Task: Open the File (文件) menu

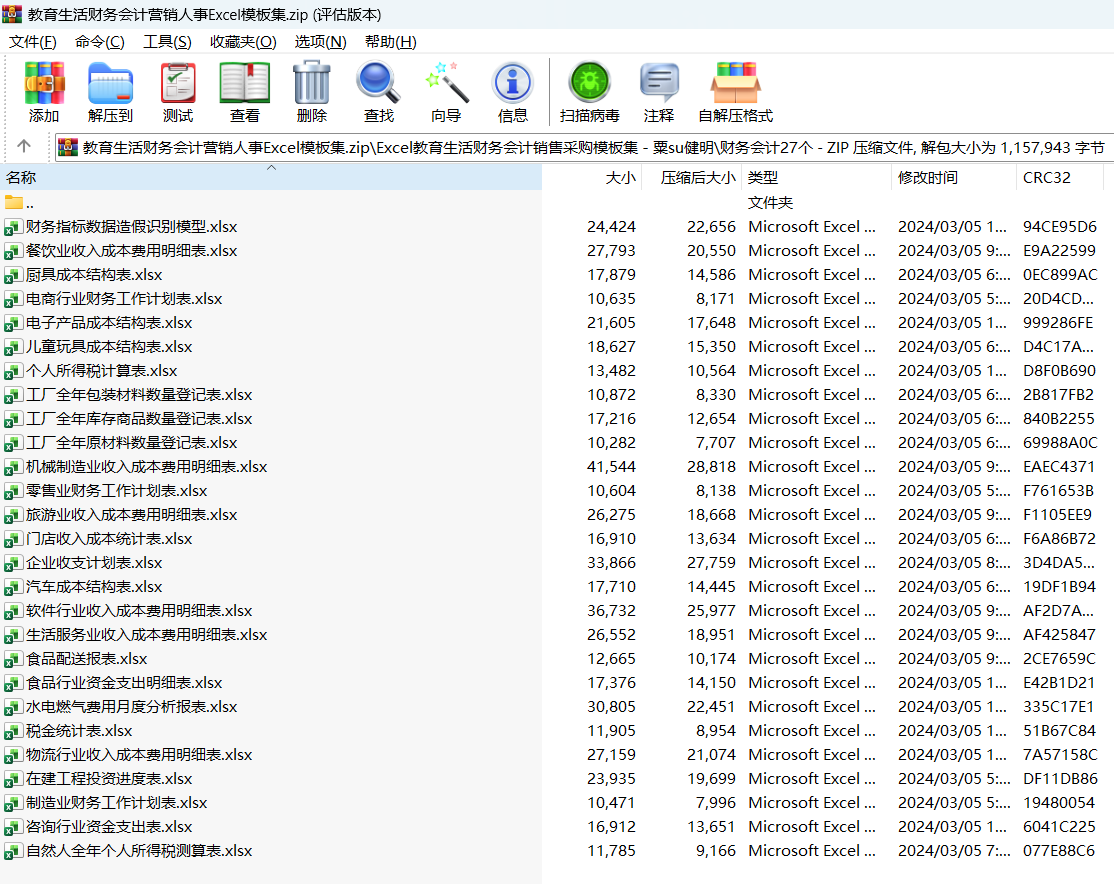Action: (x=33, y=41)
